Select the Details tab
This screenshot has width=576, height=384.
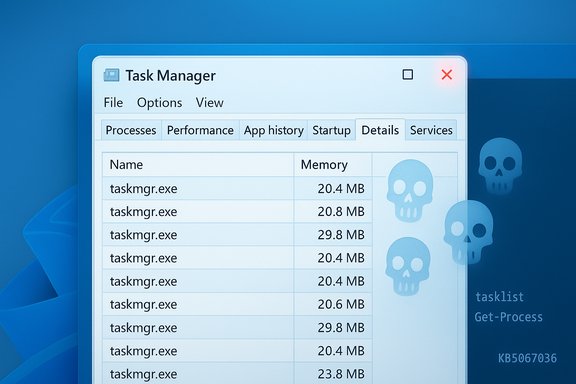click(x=380, y=130)
